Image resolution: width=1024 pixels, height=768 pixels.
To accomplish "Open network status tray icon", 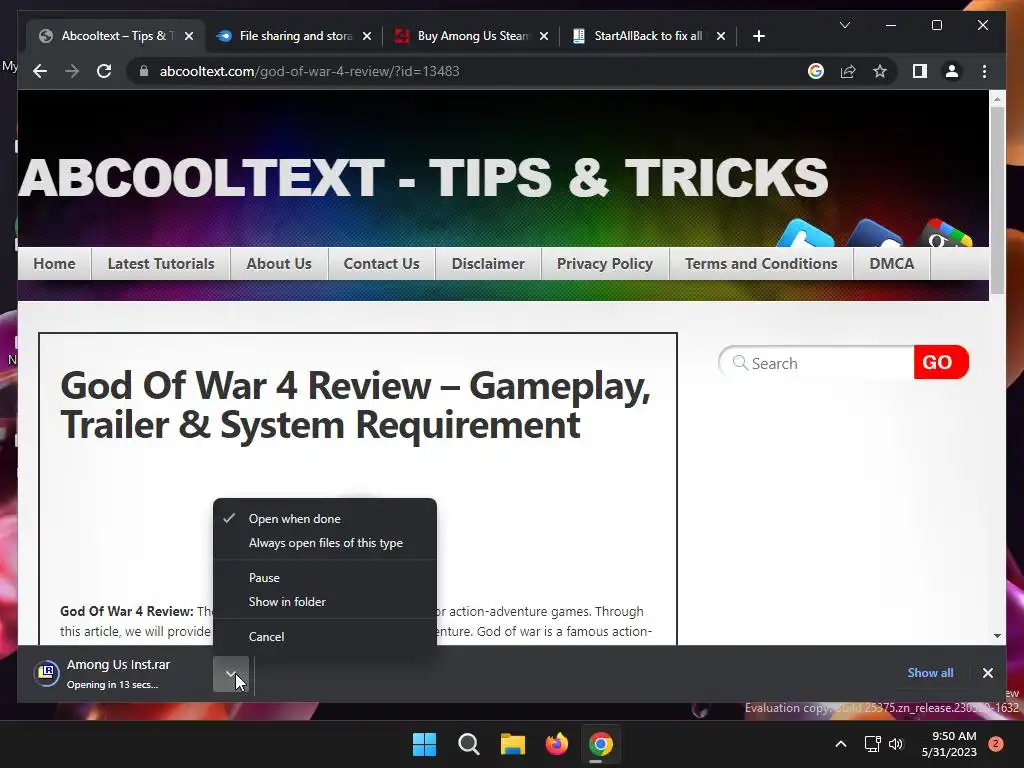I will [x=872, y=744].
